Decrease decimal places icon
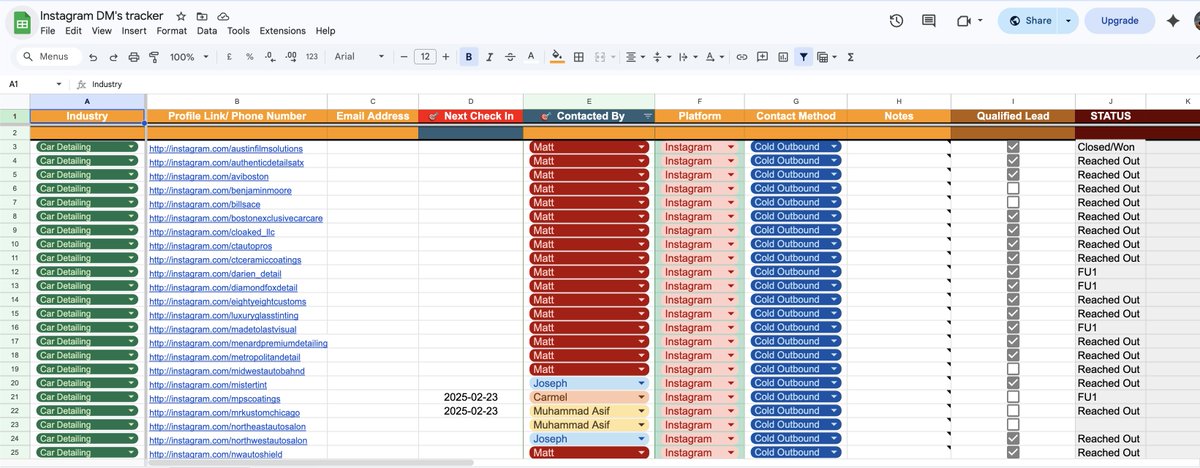 coord(270,57)
